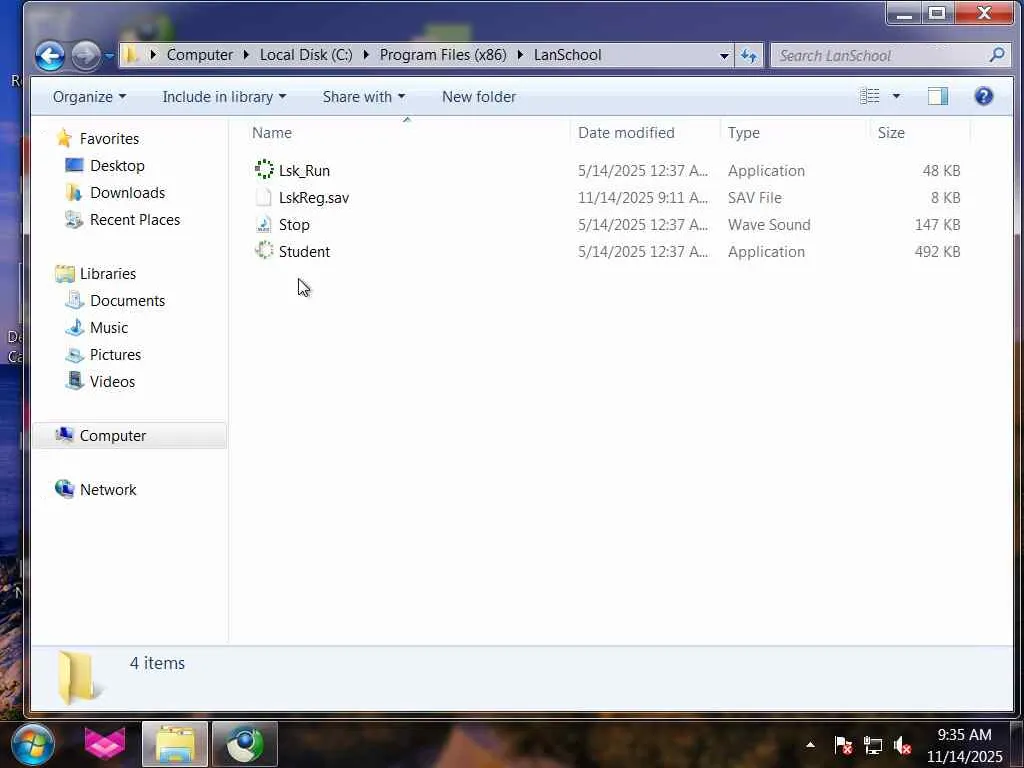Select the Stop wave sound icon
Screen dimensions: 1024x768
click(264, 225)
